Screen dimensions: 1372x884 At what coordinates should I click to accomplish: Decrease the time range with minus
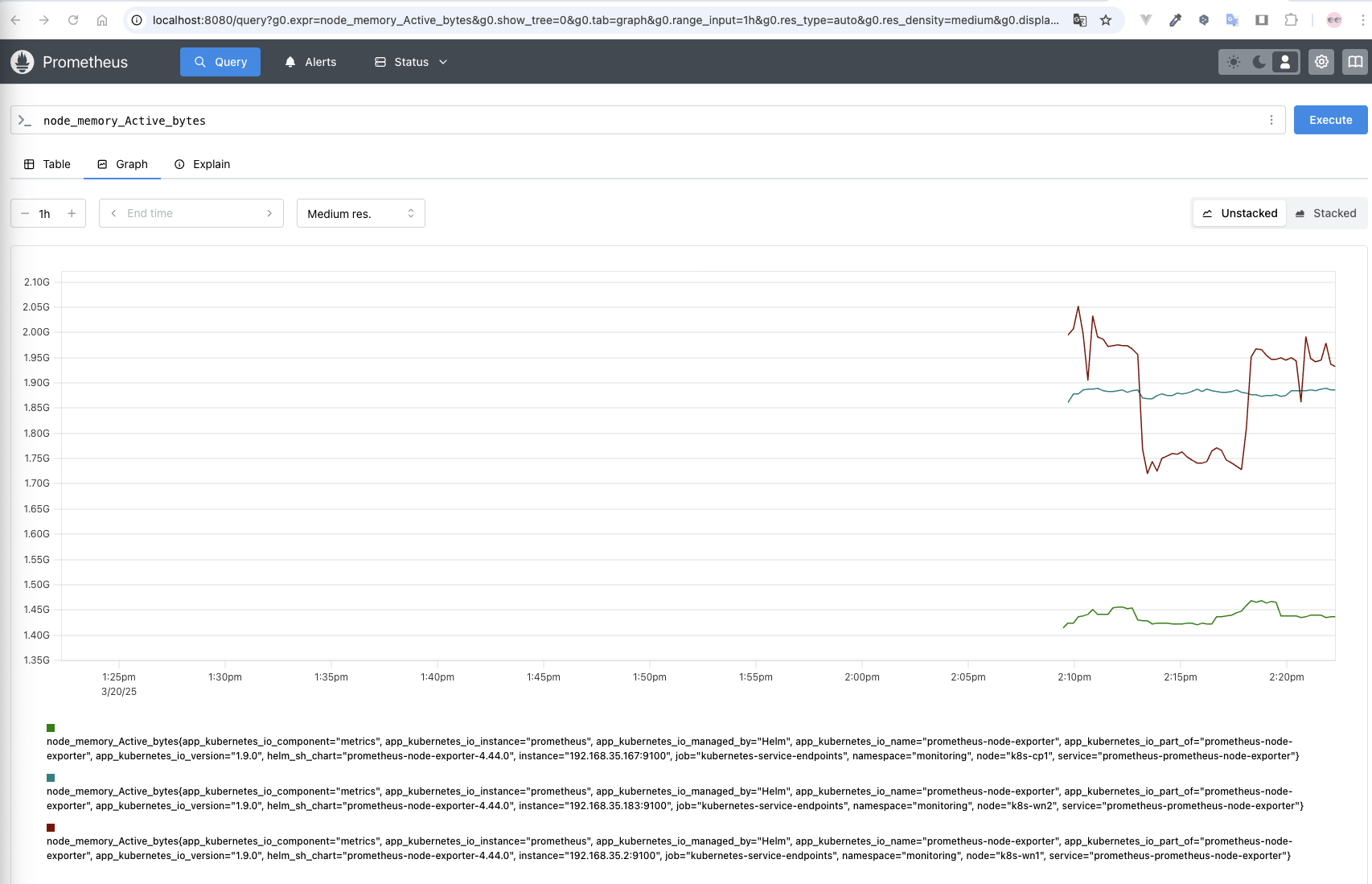pos(25,213)
